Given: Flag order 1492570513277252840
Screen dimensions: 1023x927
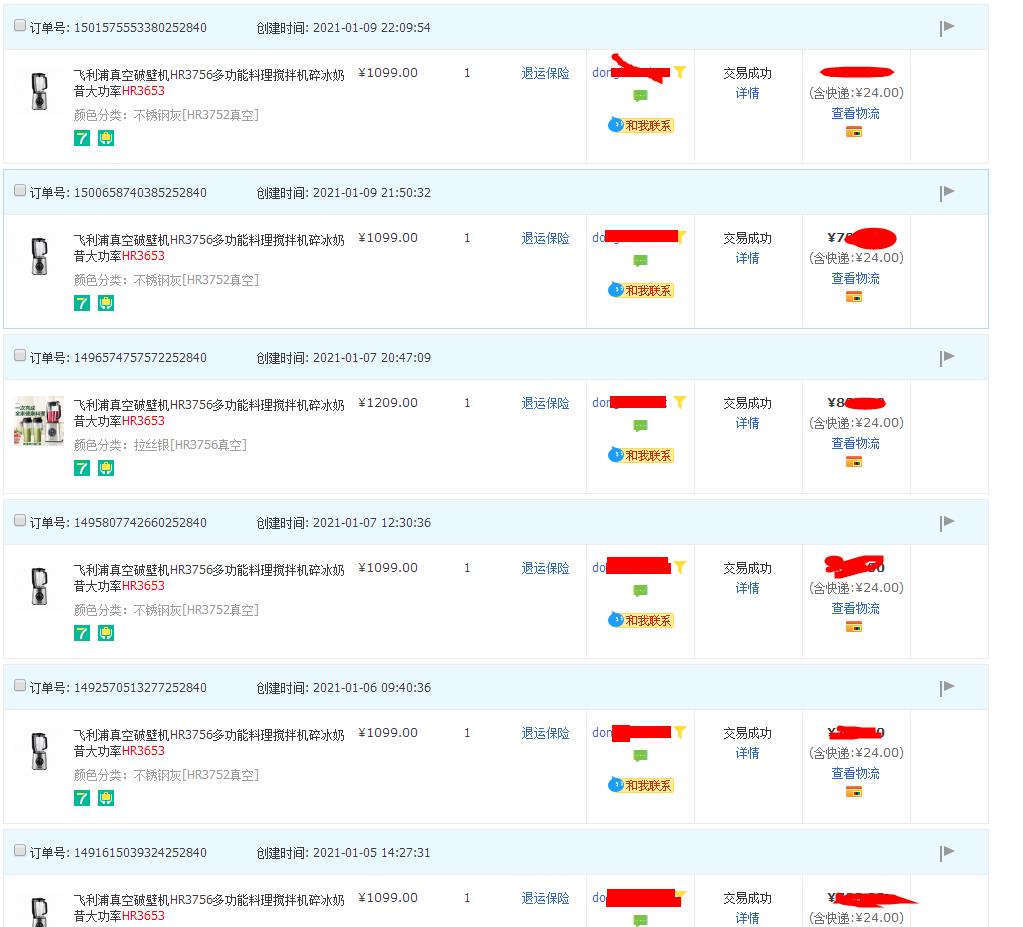Looking at the screenshot, I should point(947,688).
